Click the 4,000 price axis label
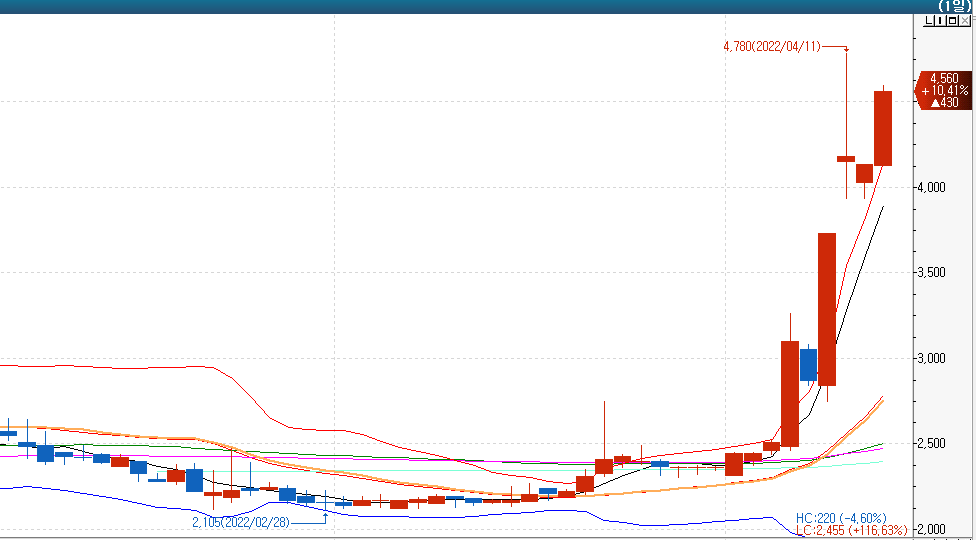The image size is (976, 540). [x=934, y=187]
